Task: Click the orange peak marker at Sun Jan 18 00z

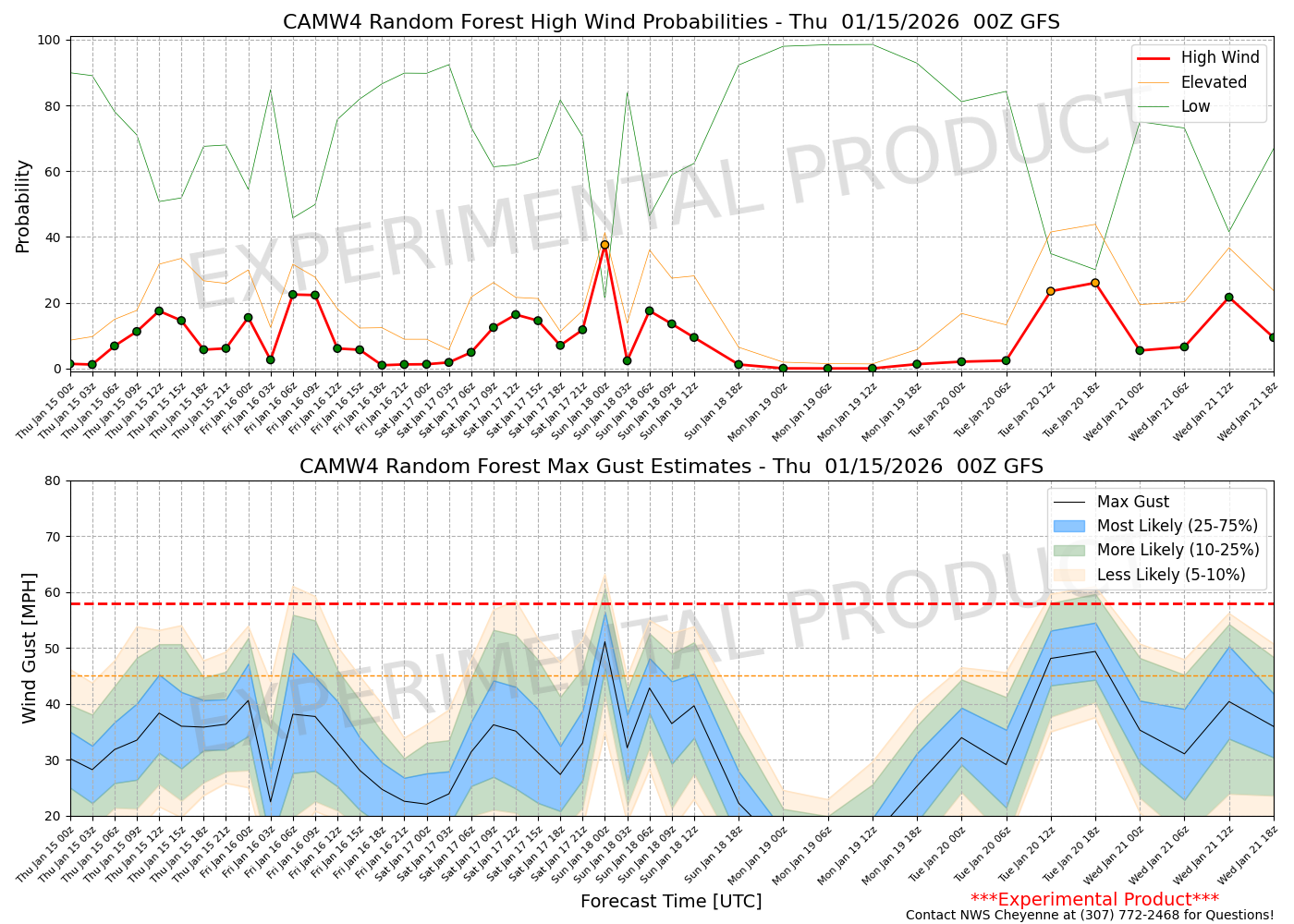Action: pos(604,245)
